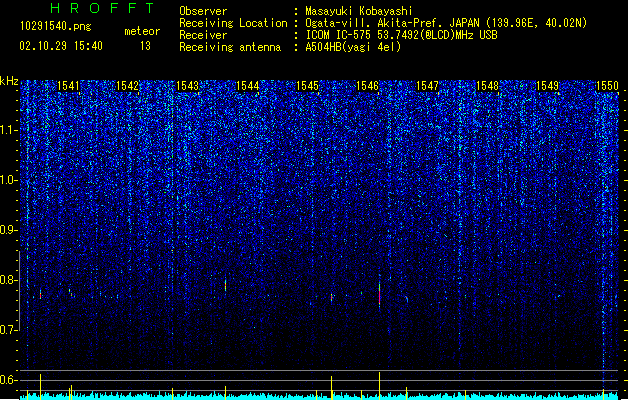Click the 1546 time marker
Image resolution: width=629 pixels, height=400 pixels.
pyautogui.click(x=367, y=85)
